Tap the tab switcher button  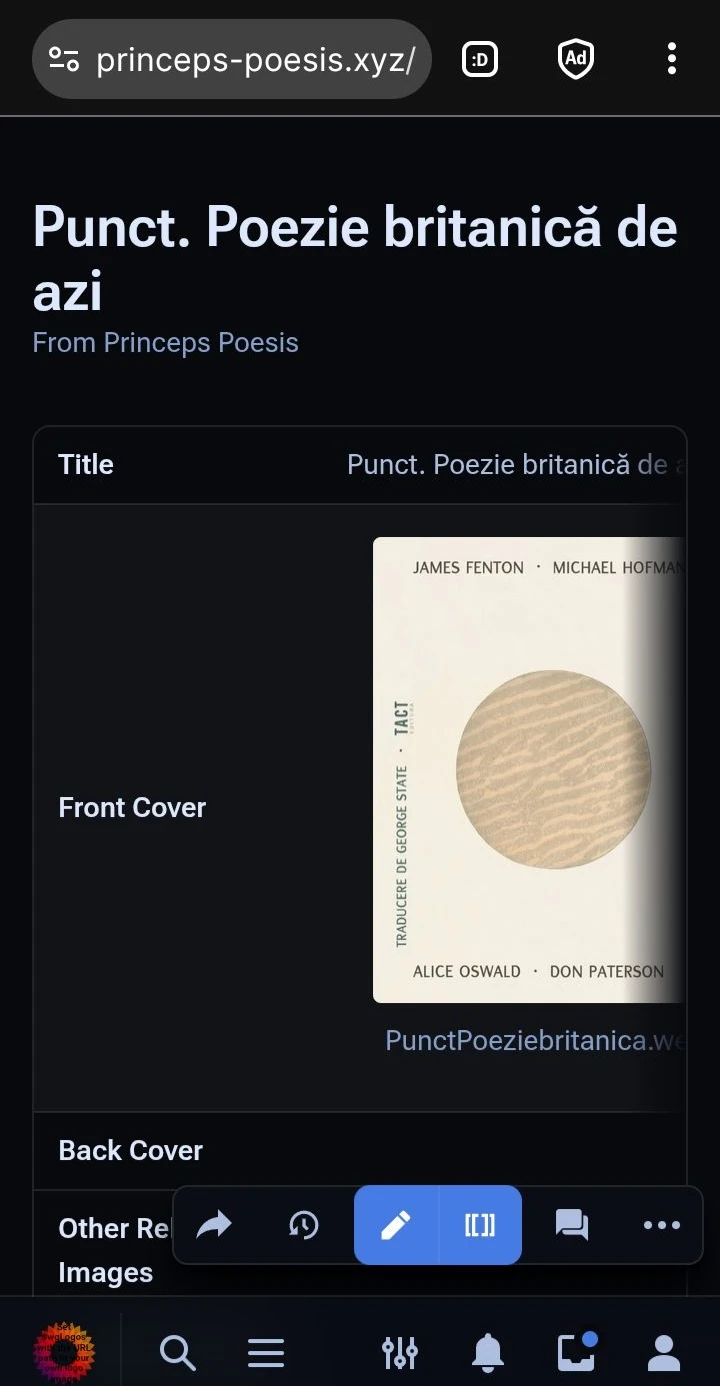[x=480, y=60]
